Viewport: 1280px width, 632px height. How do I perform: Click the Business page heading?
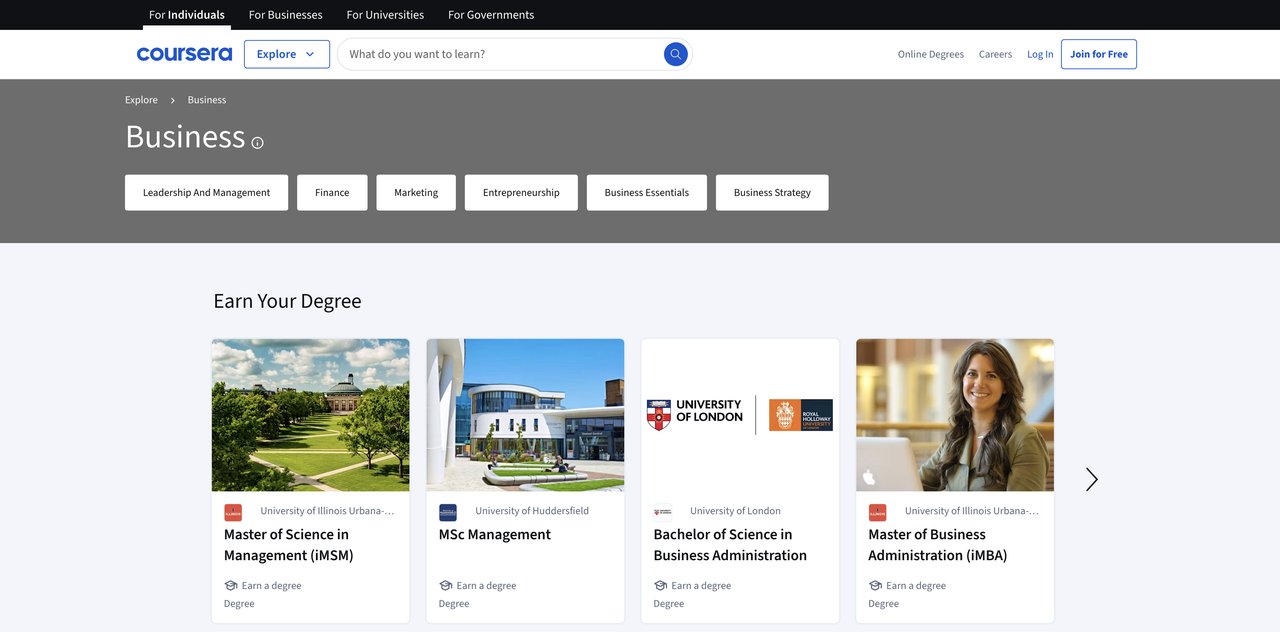click(185, 136)
